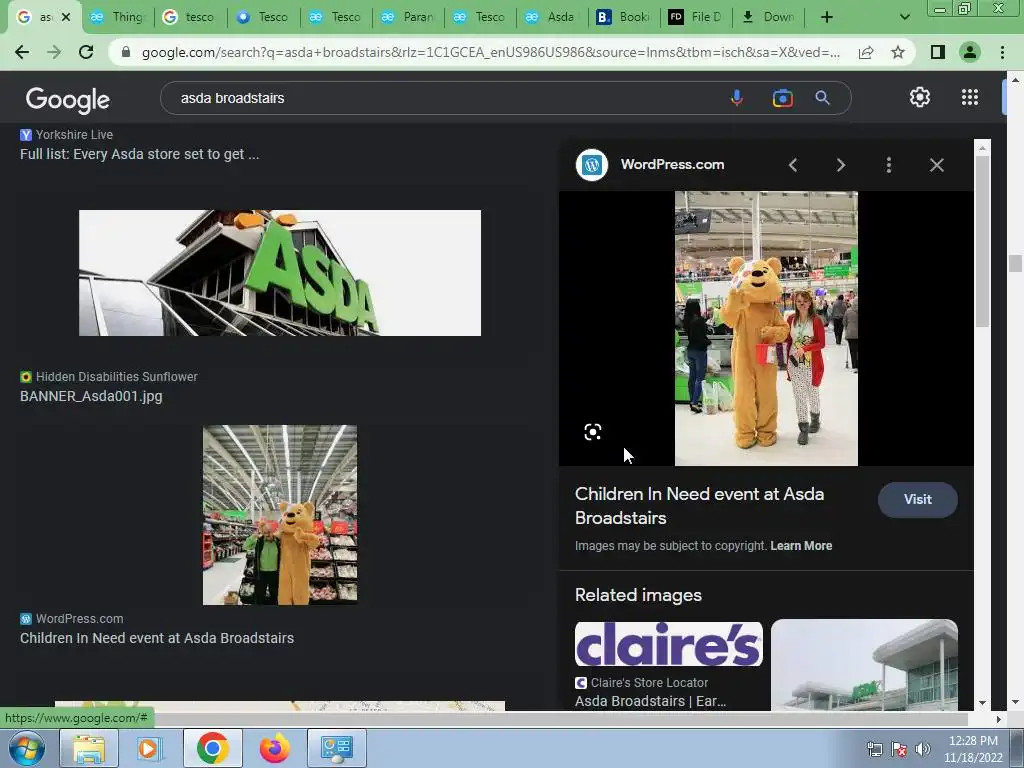Switch to the Downloads tab
Viewport: 1024px width, 768px height.
pos(769,17)
